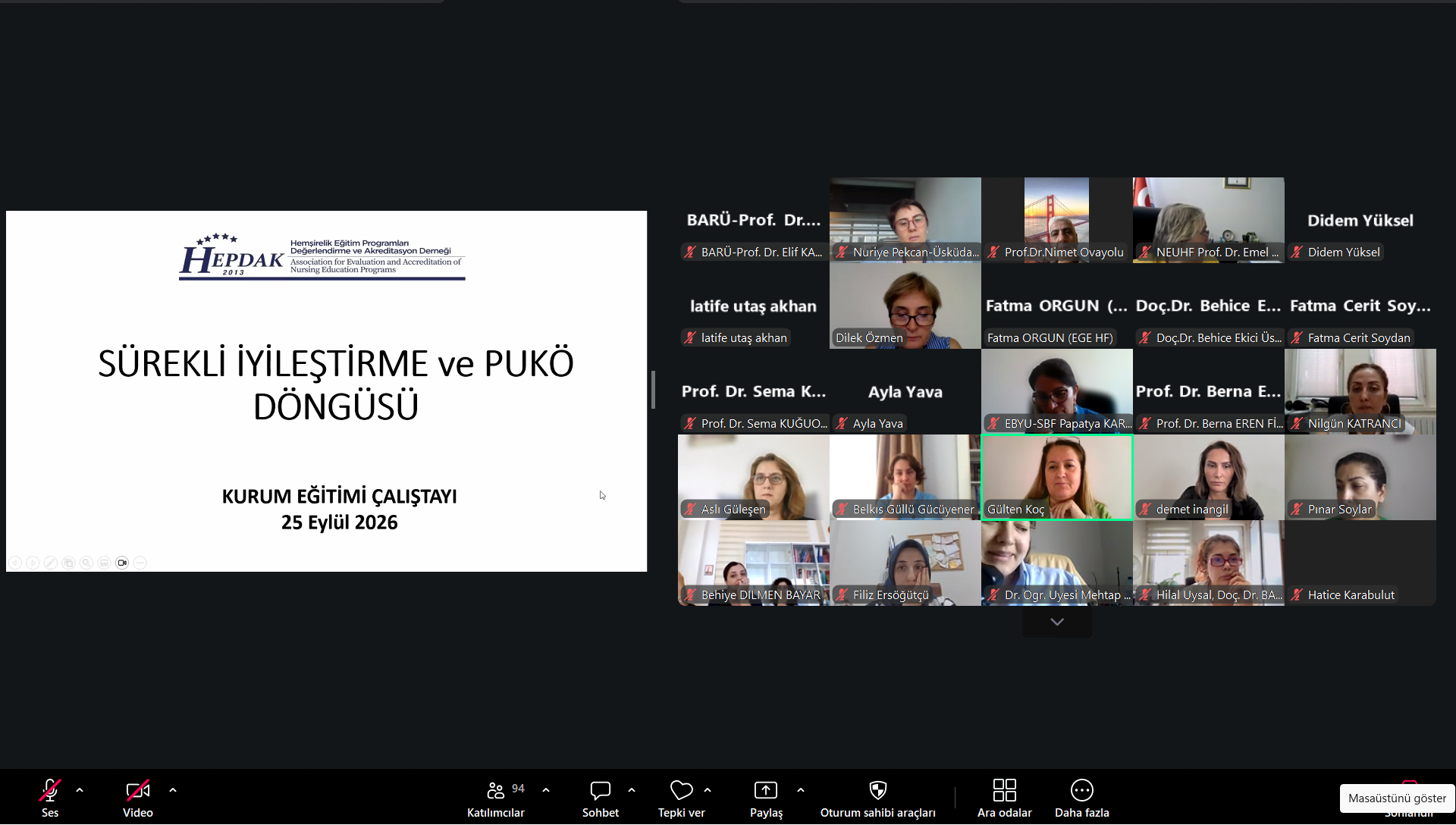Click the zoom magnifier on slide controls
1456x825 pixels.
tap(86, 563)
